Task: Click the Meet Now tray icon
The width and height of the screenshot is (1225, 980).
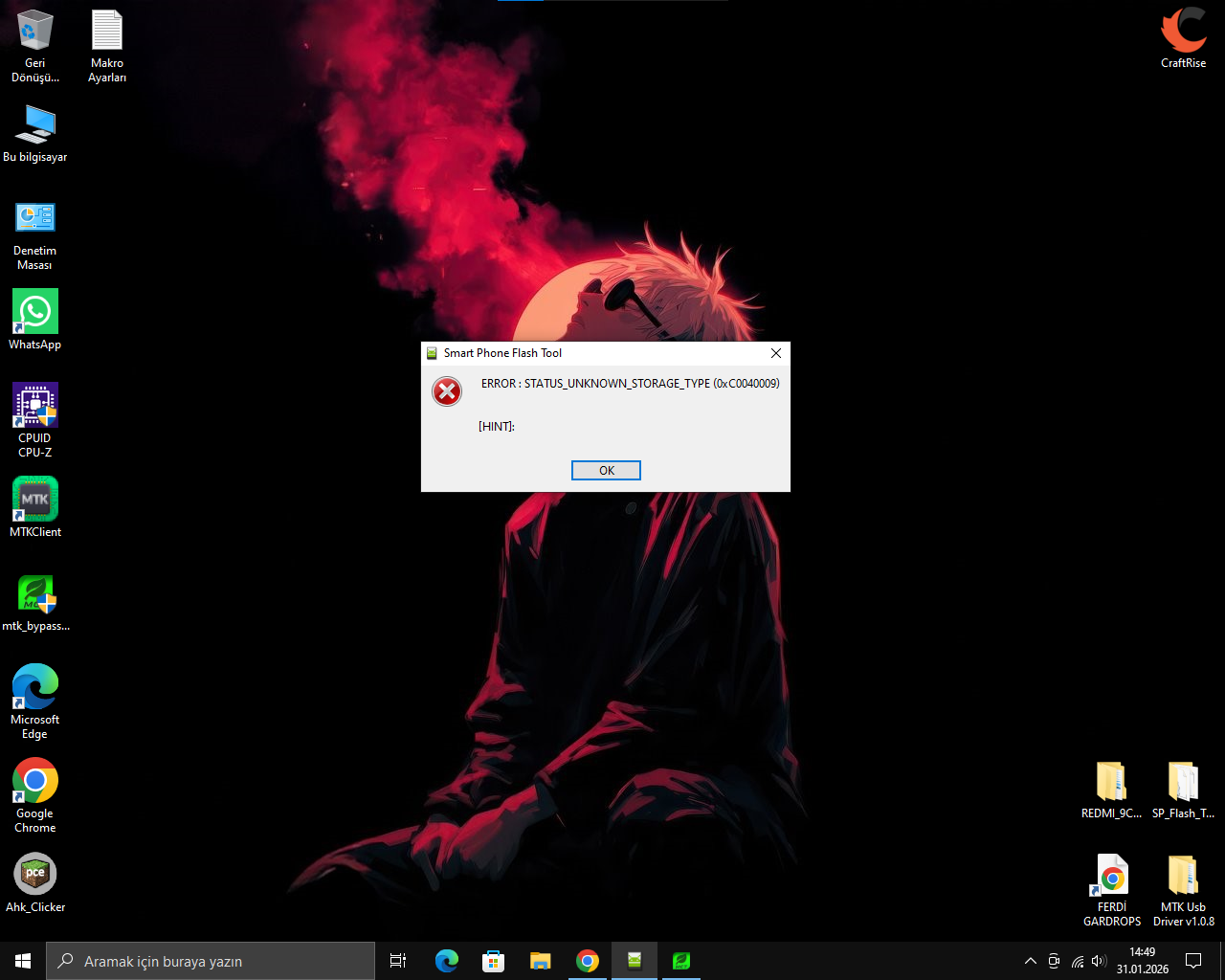Action: point(1054,961)
